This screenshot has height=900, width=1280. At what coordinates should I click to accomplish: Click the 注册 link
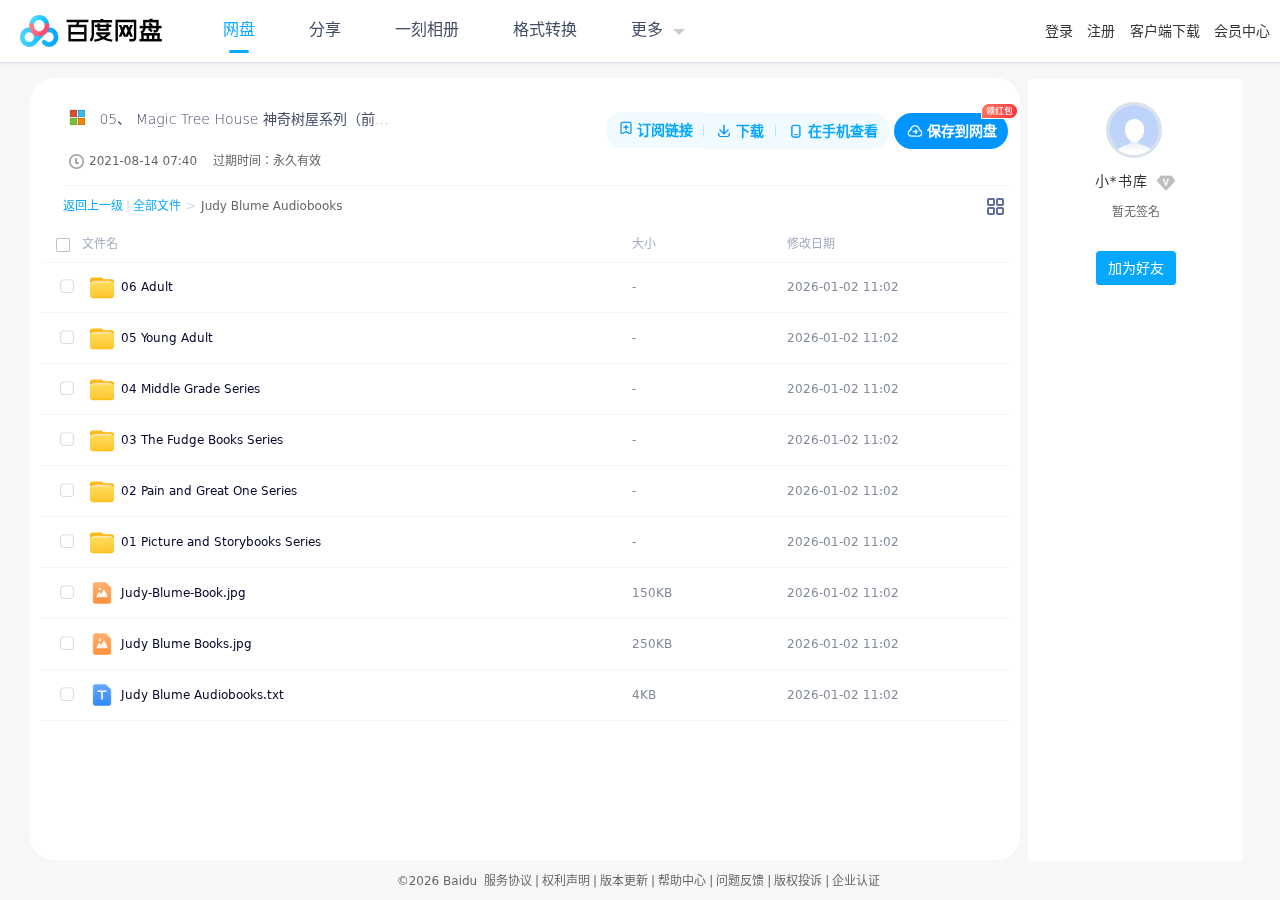click(1101, 31)
